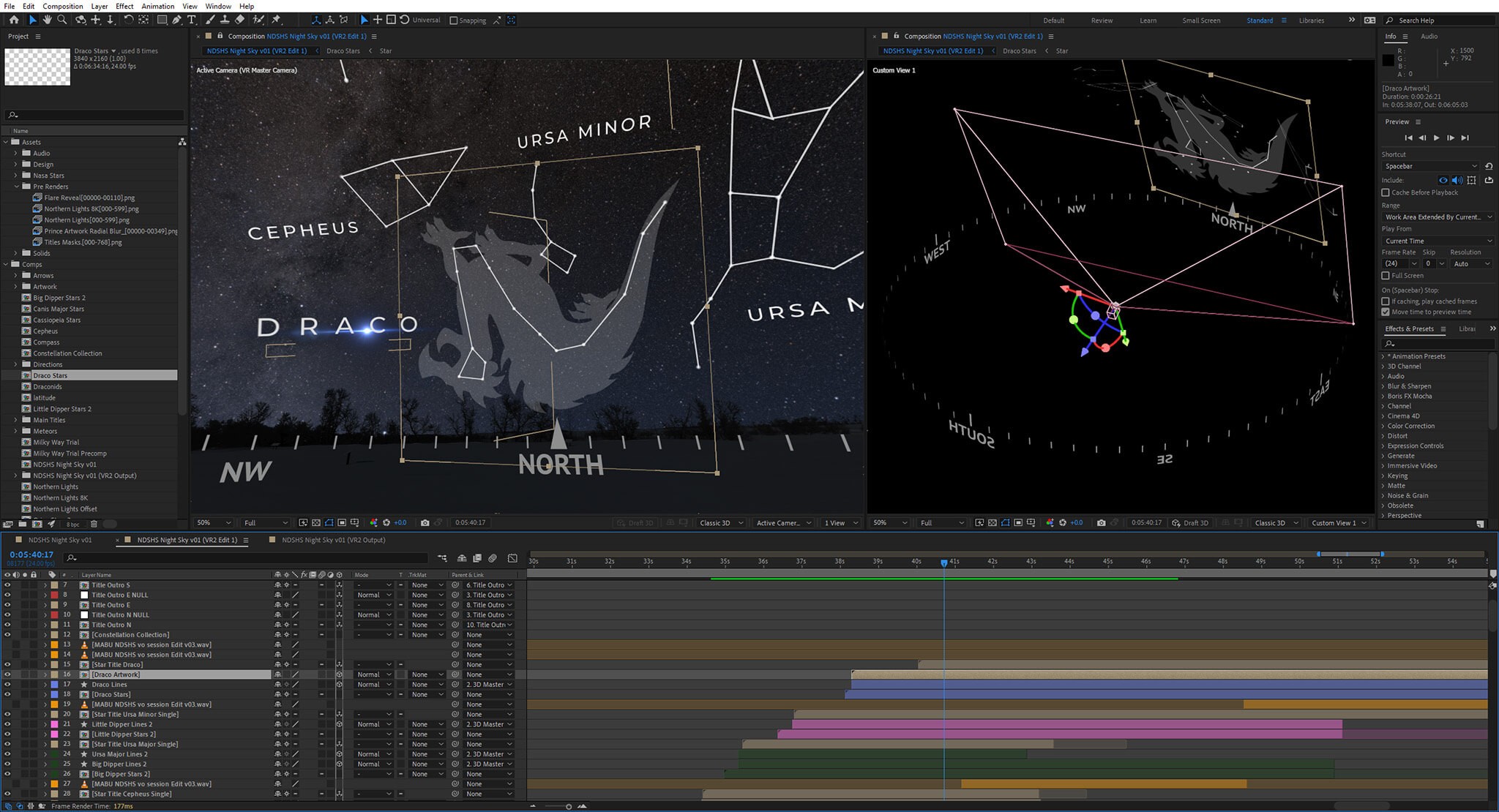This screenshot has height=812, width=1499.
Task: Collapse the Pre Renders folder in Project panel
Action: pyautogui.click(x=17, y=187)
